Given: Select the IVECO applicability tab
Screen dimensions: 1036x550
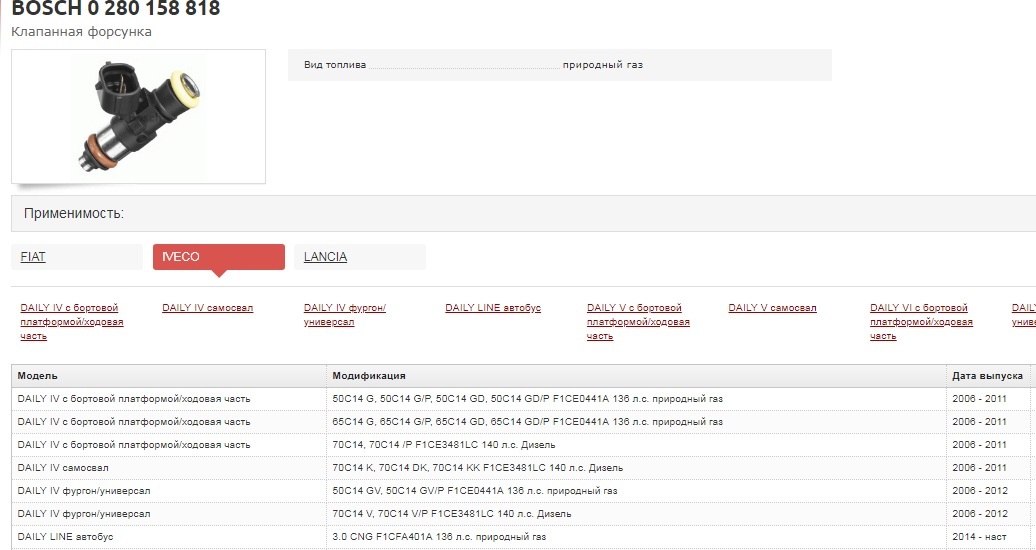Looking at the screenshot, I should point(219,256).
